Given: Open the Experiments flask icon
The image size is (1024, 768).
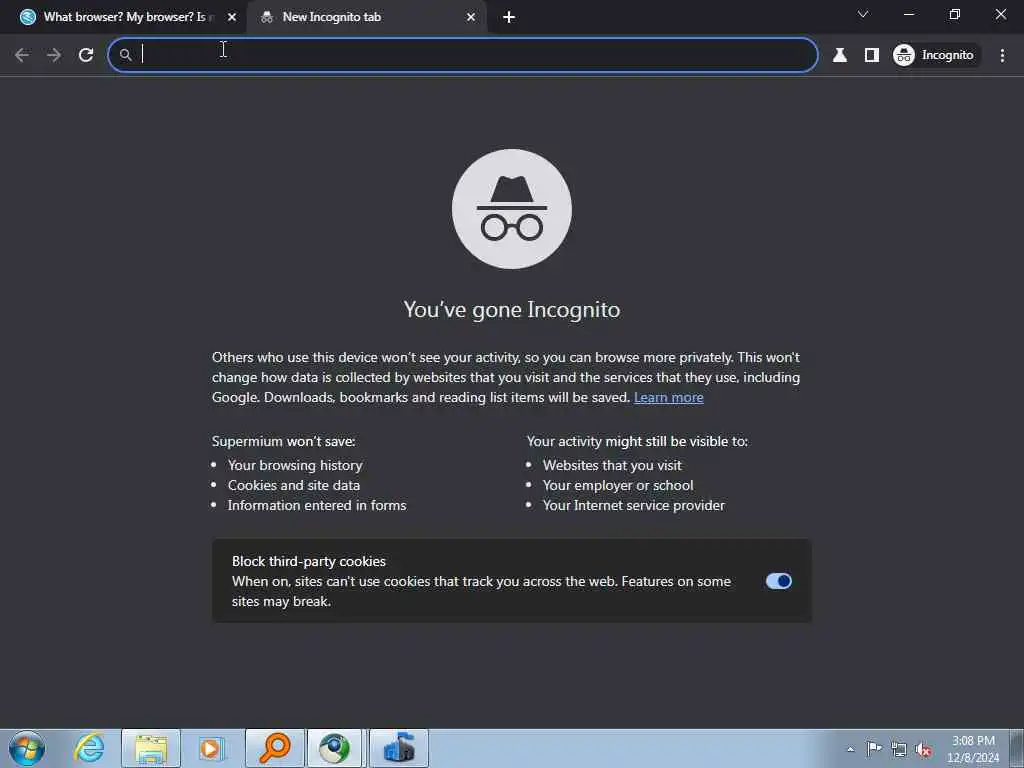Looking at the screenshot, I should (840, 55).
